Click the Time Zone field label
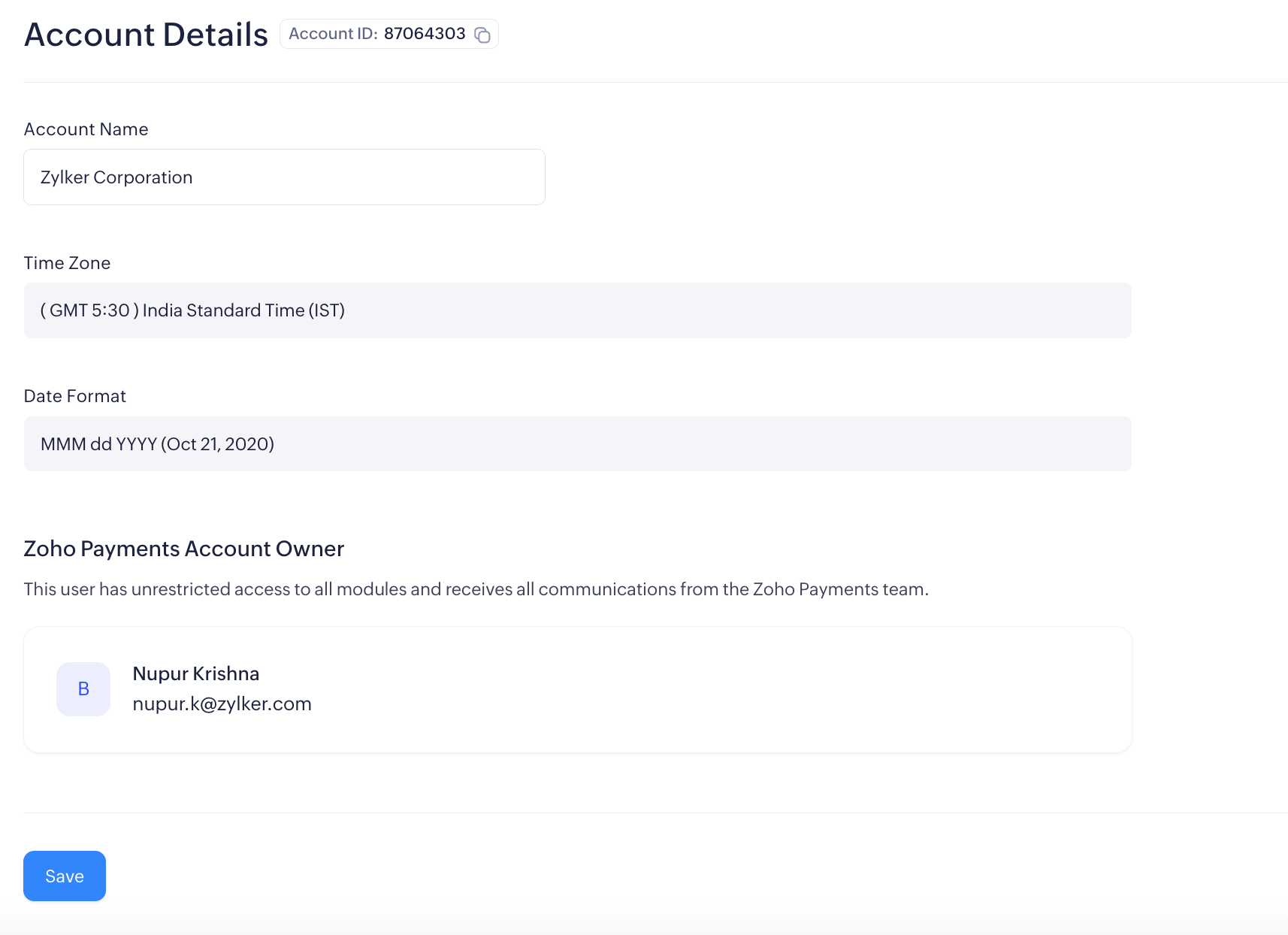Viewport: 1288px width, 935px height. 67,263
